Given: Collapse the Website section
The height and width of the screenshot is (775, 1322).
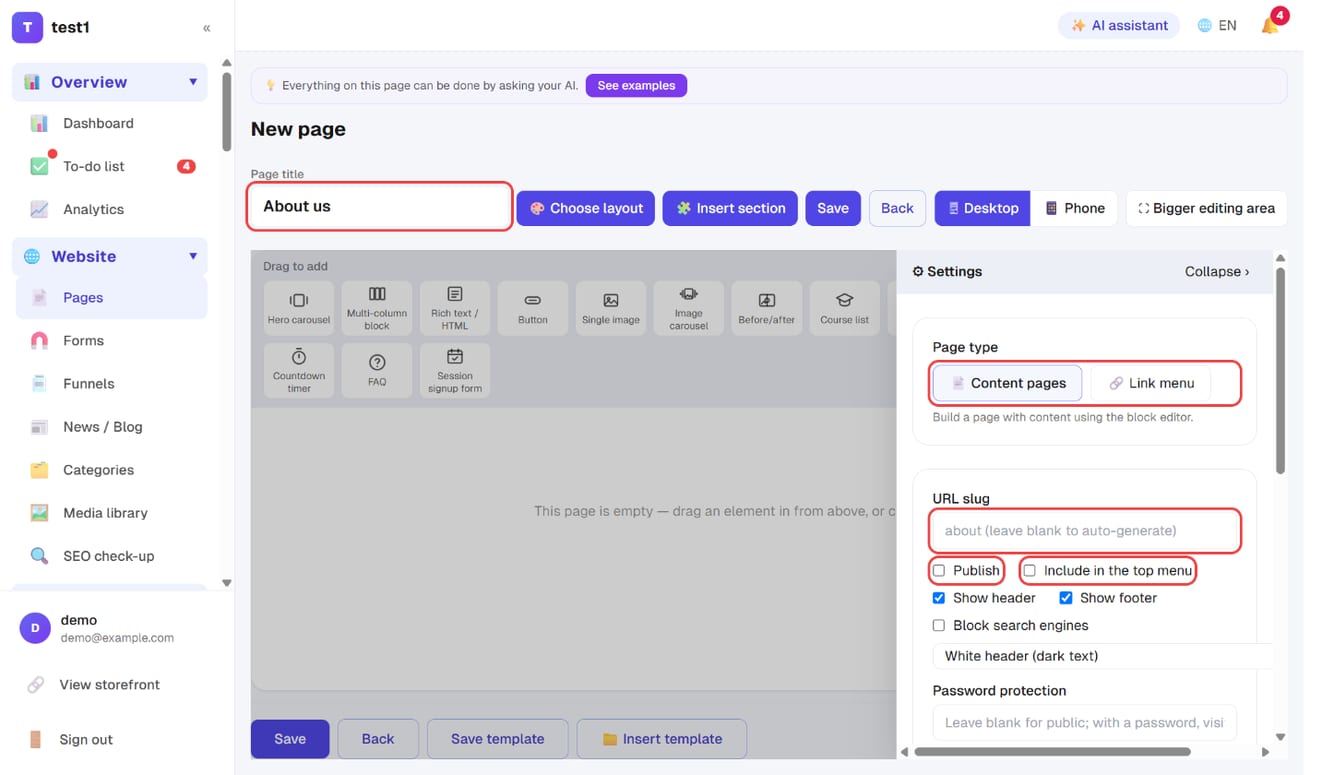Looking at the screenshot, I should coord(193,256).
